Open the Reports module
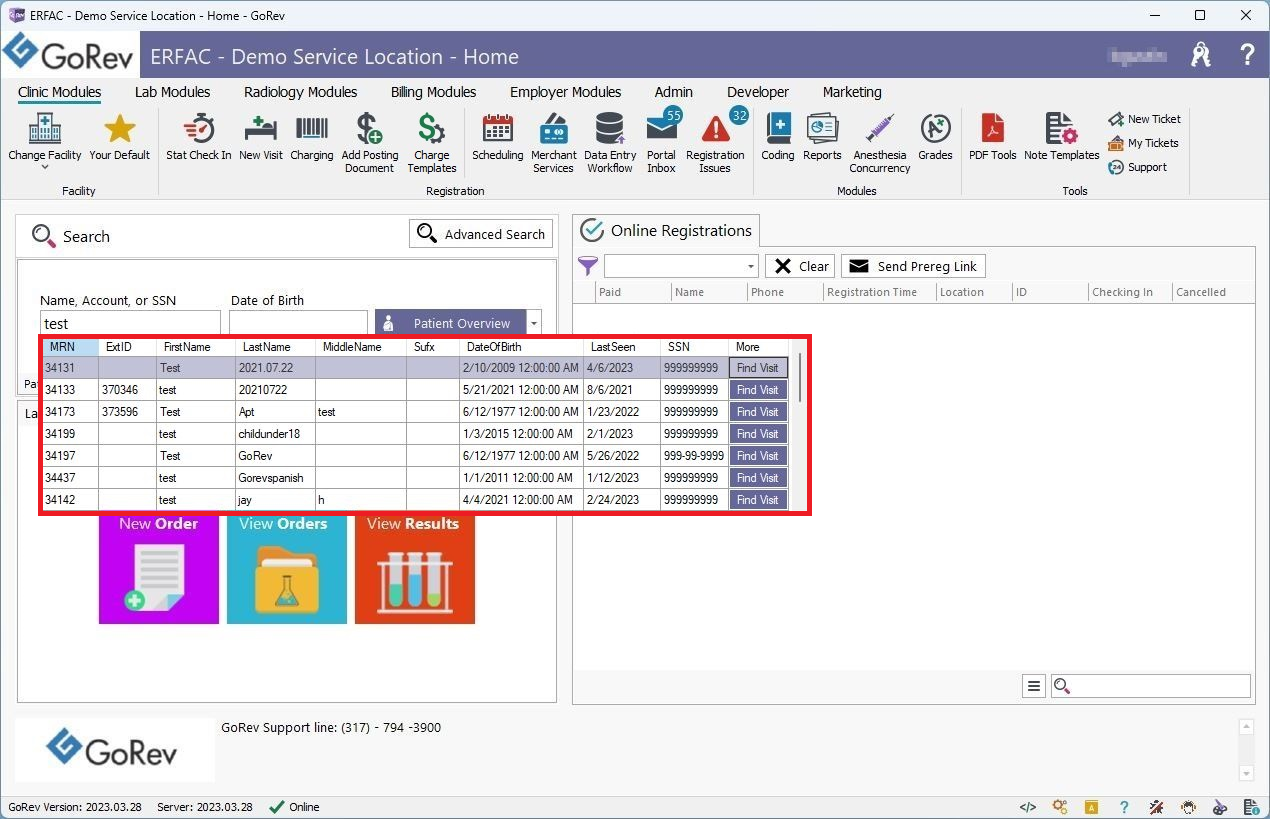 tap(822, 137)
